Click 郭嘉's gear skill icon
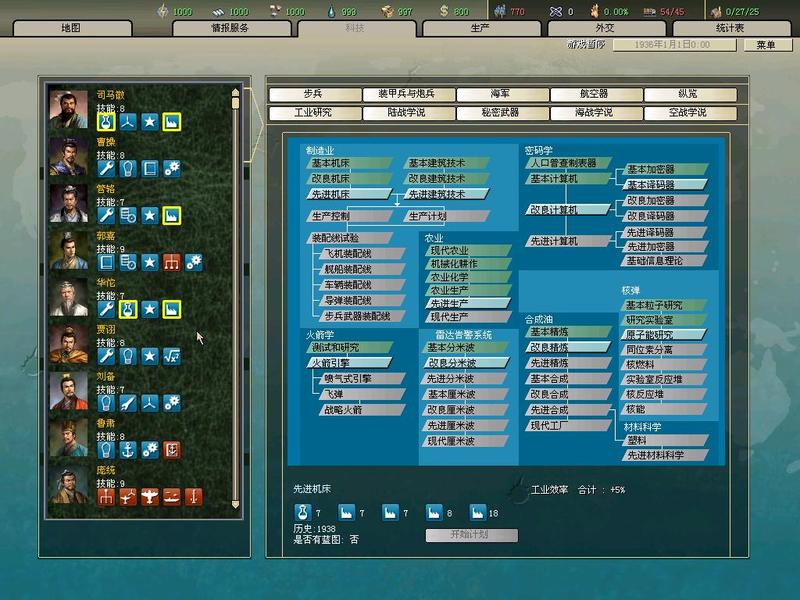Image resolution: width=800 pixels, height=600 pixels. 193,262
